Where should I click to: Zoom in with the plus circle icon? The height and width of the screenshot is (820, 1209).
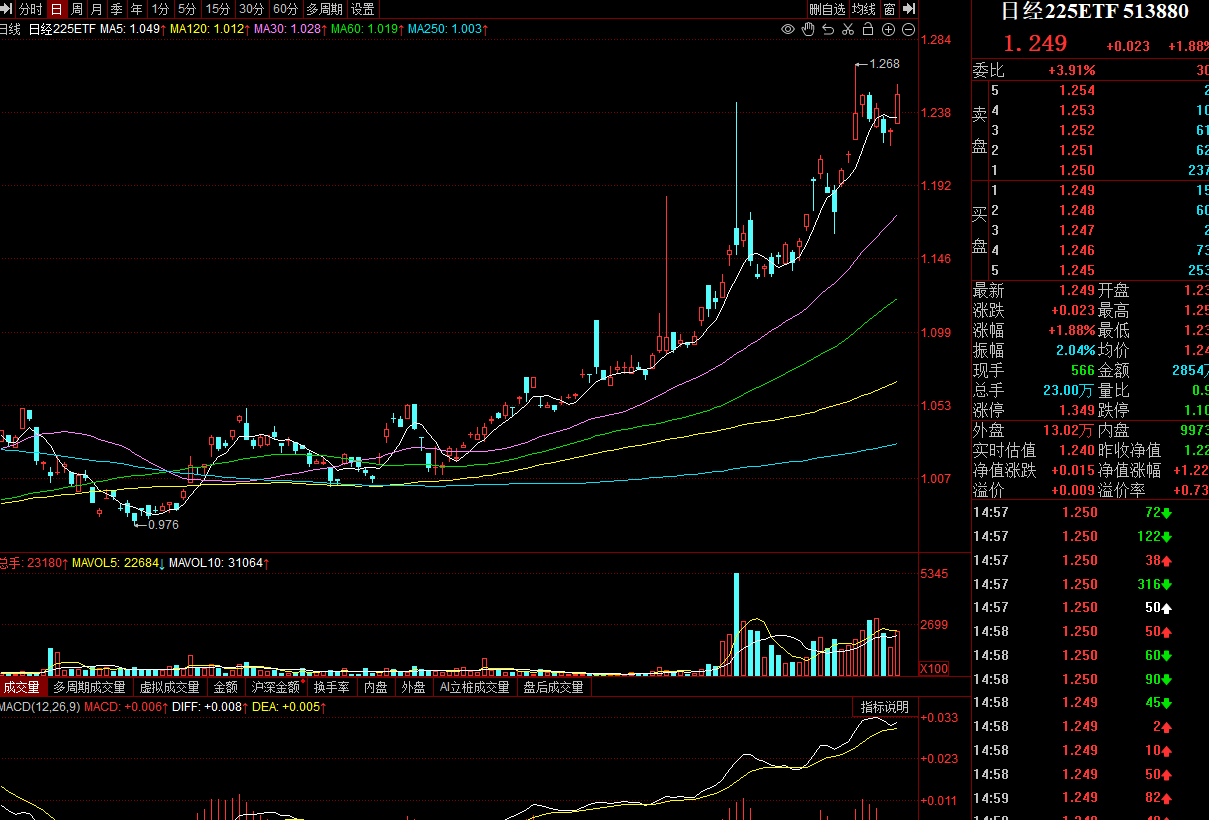click(888, 30)
